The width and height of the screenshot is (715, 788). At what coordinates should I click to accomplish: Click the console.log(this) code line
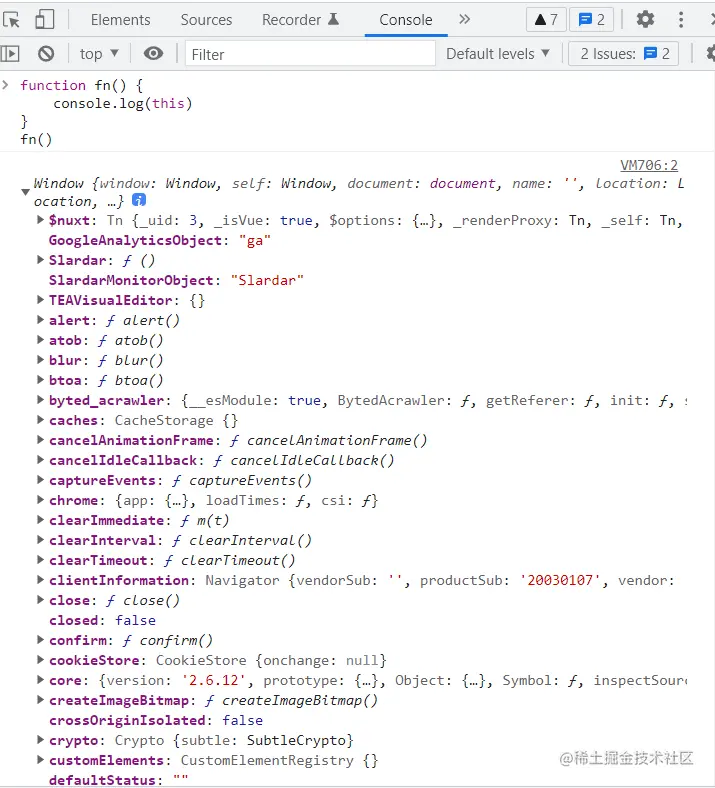[x=123, y=103]
